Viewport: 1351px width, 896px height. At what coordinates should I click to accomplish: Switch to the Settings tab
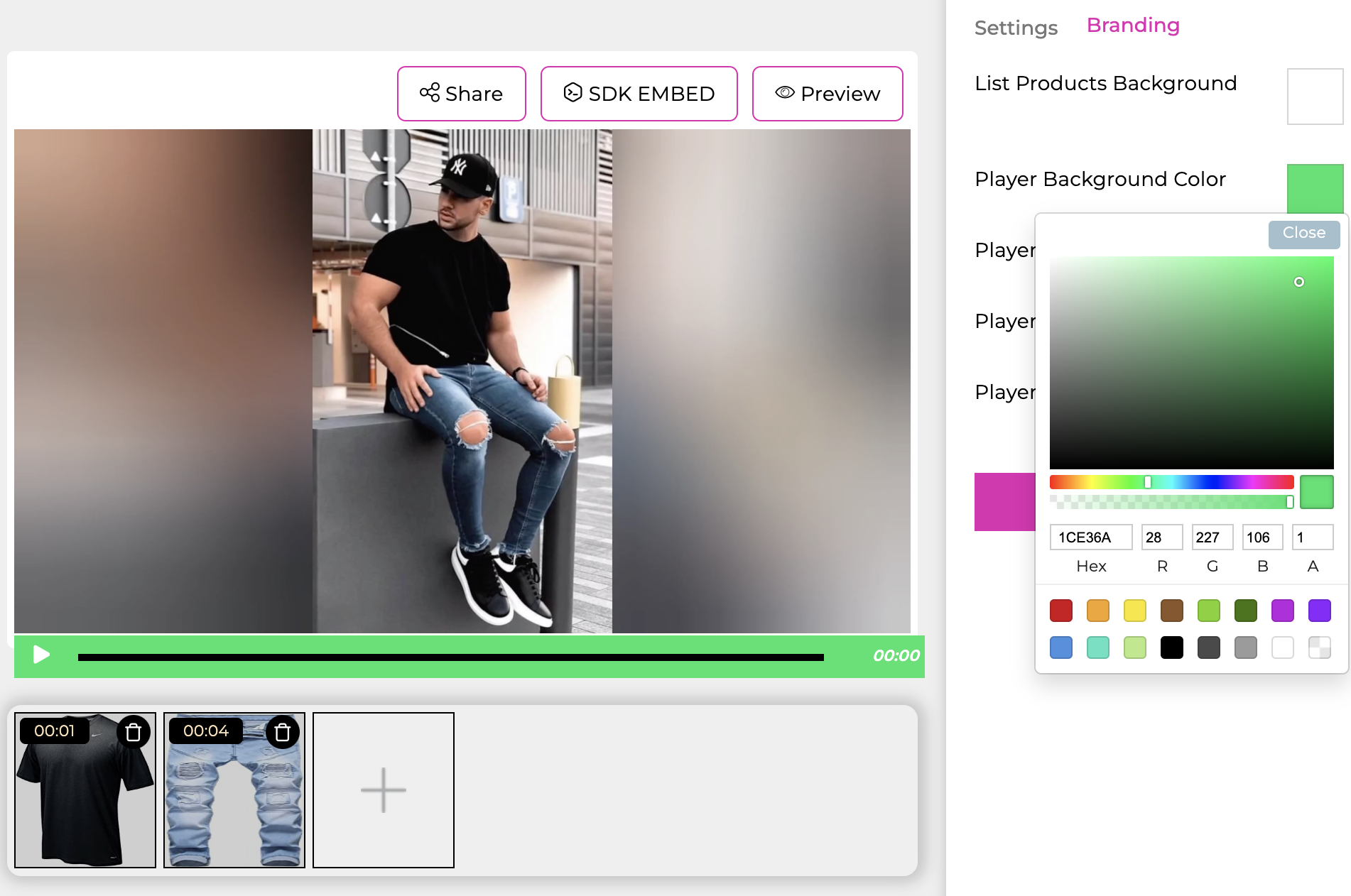tap(1016, 28)
